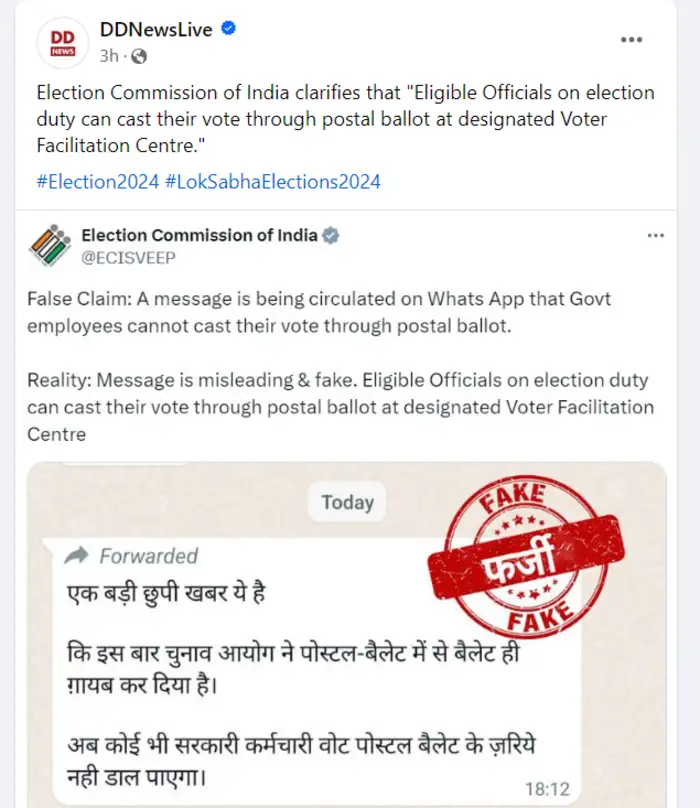Open the #LokSabhaElections2024 hashtag
700x808 pixels.
(x=272, y=181)
